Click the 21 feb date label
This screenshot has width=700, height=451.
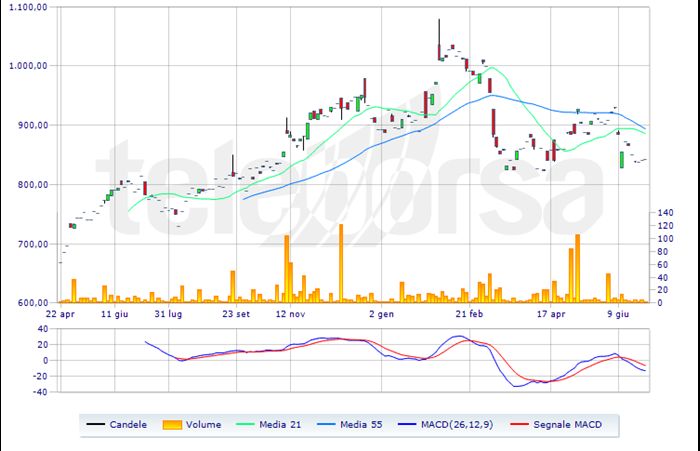coord(469,314)
